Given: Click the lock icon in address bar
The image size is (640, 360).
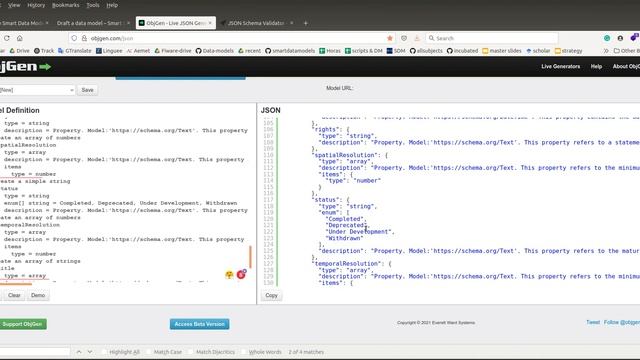Looking at the screenshot, I should coord(84,38).
